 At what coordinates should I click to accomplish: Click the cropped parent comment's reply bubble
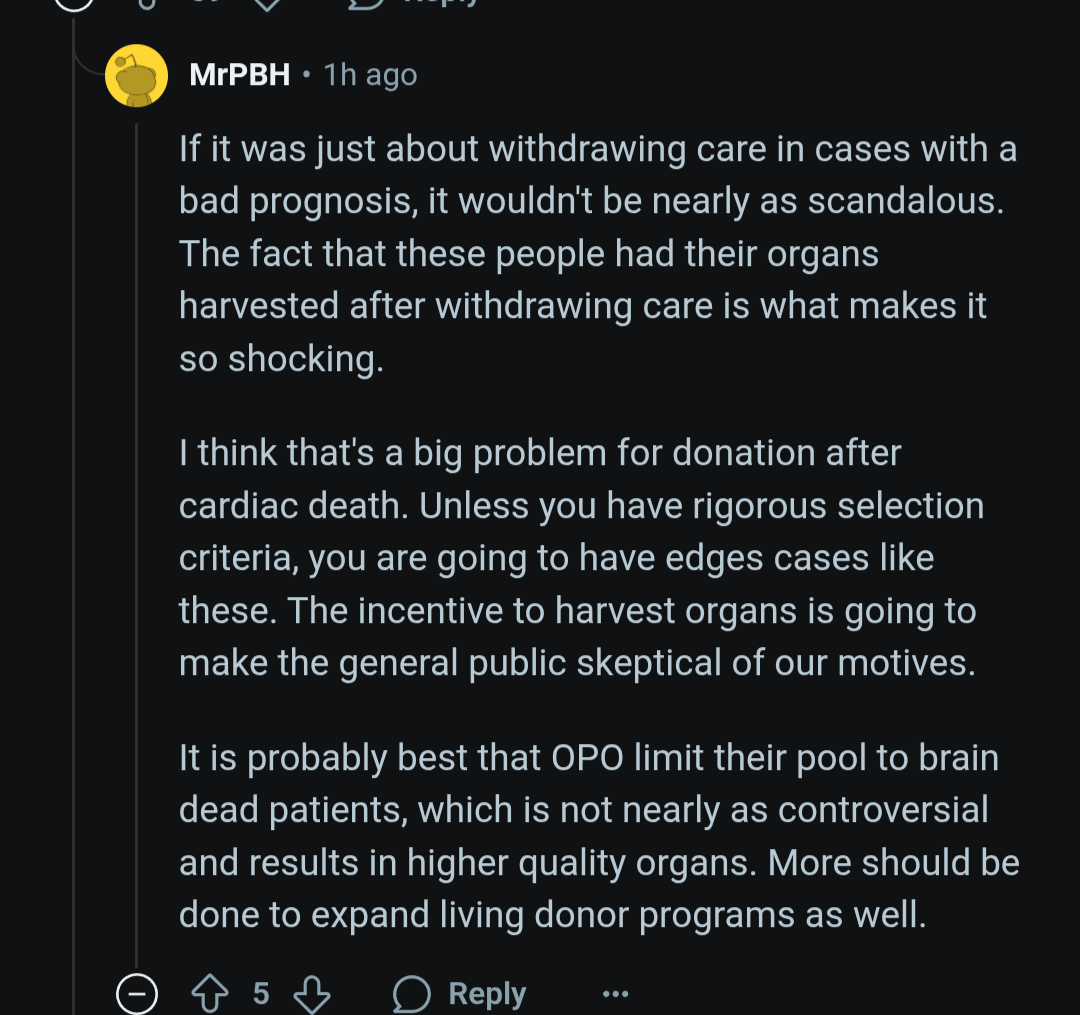(366, 3)
